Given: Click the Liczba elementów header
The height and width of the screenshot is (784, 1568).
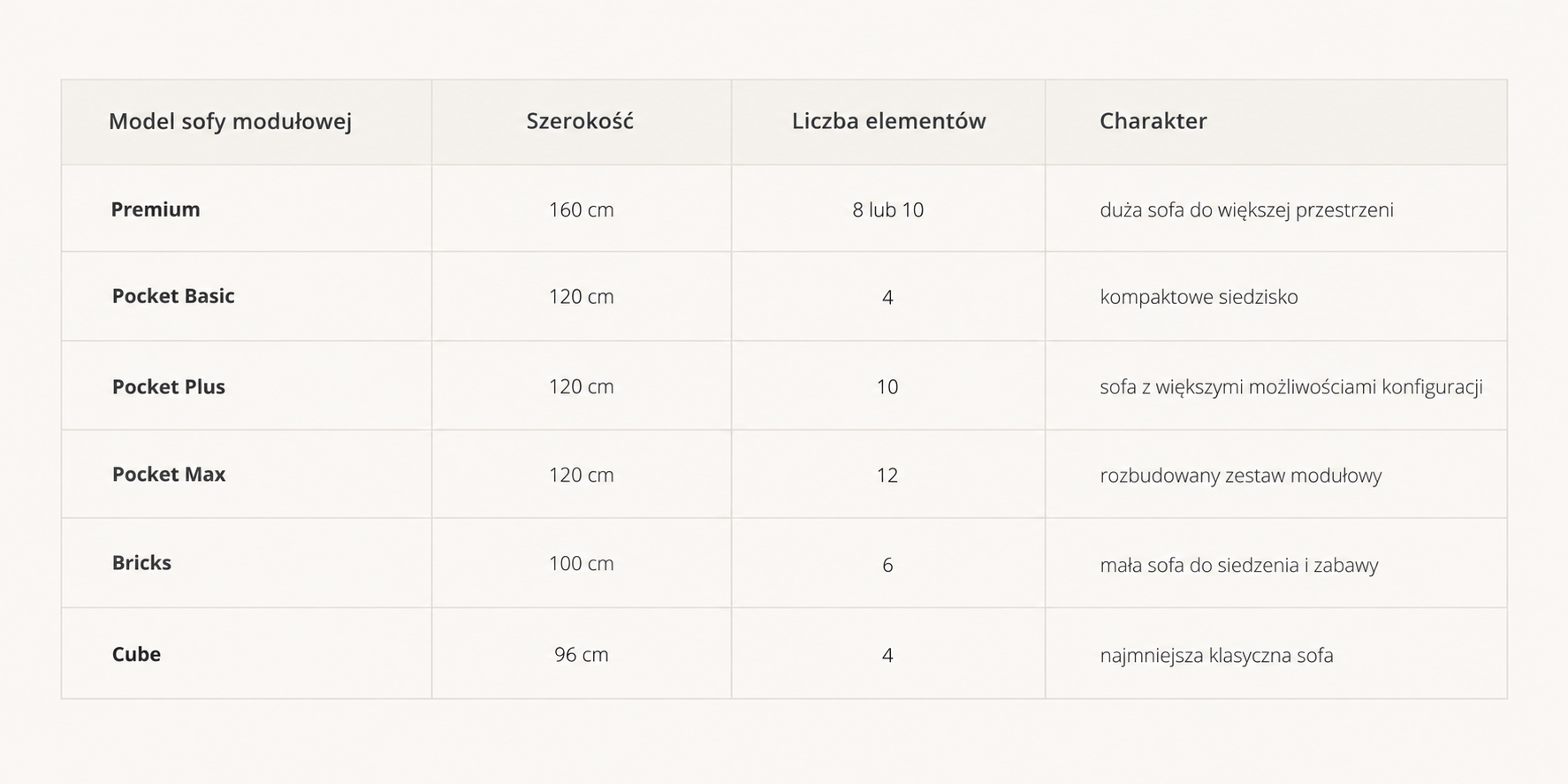Looking at the screenshot, I should (888, 121).
